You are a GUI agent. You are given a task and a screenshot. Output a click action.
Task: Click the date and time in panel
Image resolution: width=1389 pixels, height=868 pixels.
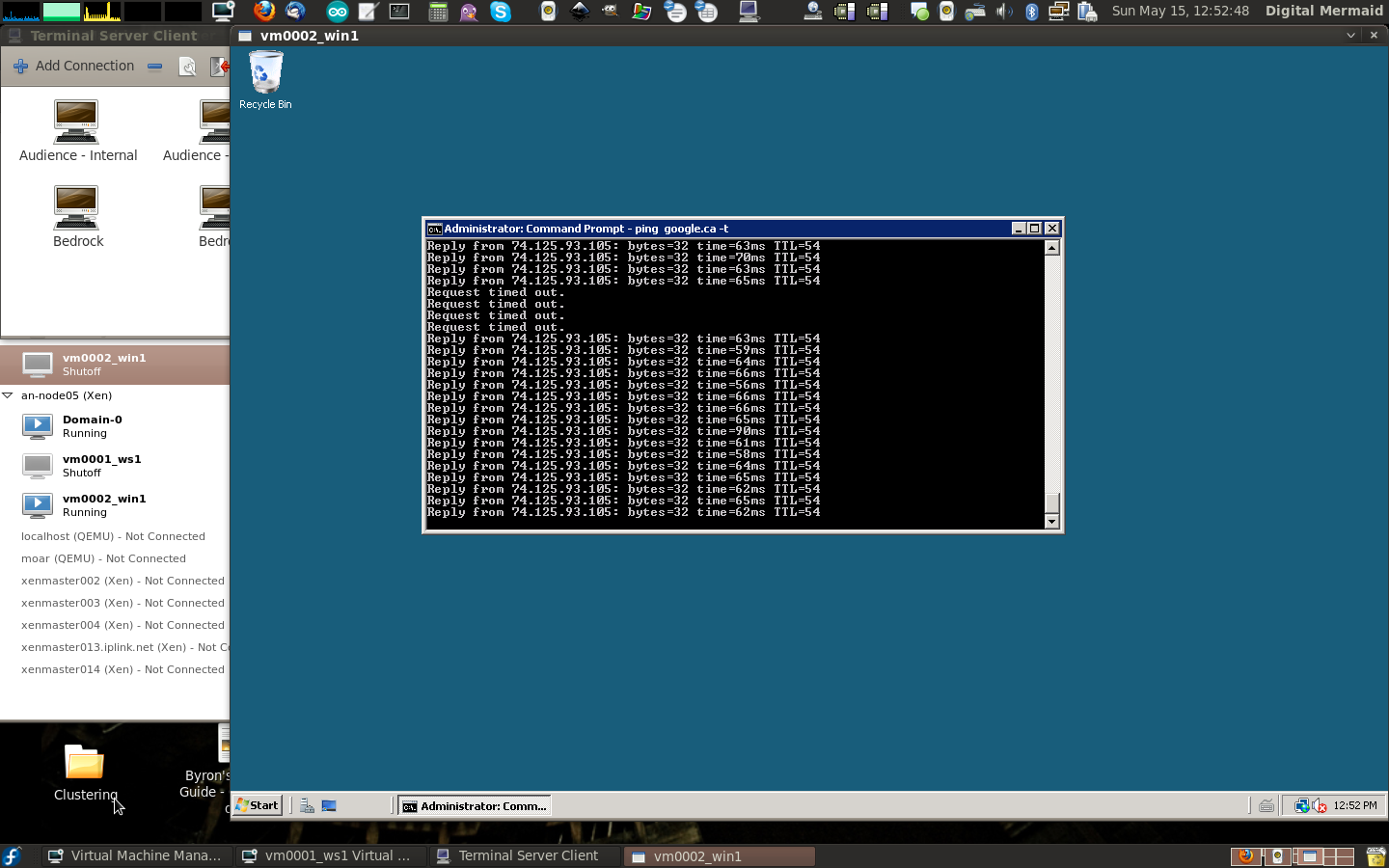click(x=1180, y=11)
